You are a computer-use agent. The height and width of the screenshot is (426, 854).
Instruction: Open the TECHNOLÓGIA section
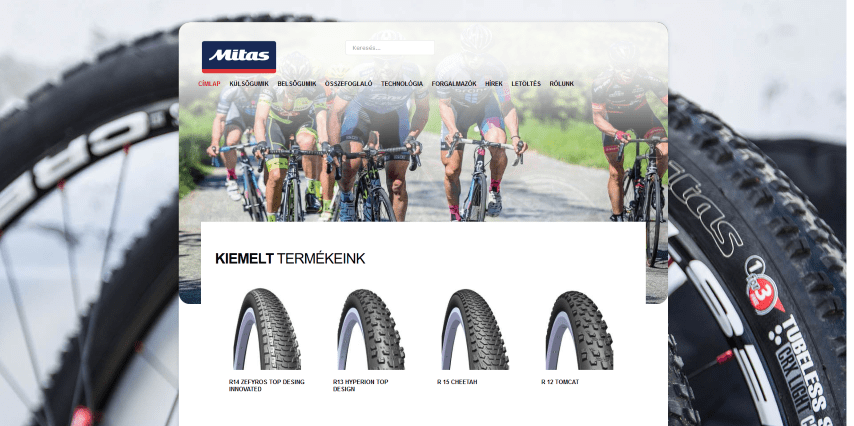point(402,84)
